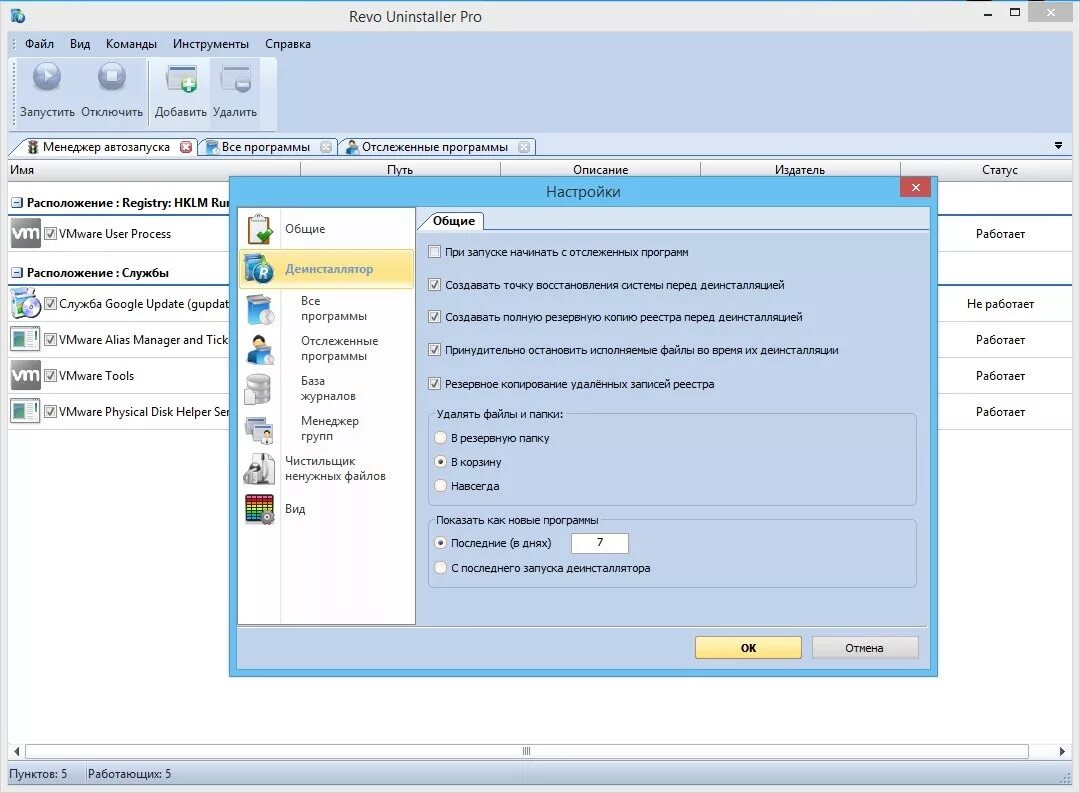Click Revo Uninstaller app icon in title bar

17,14
